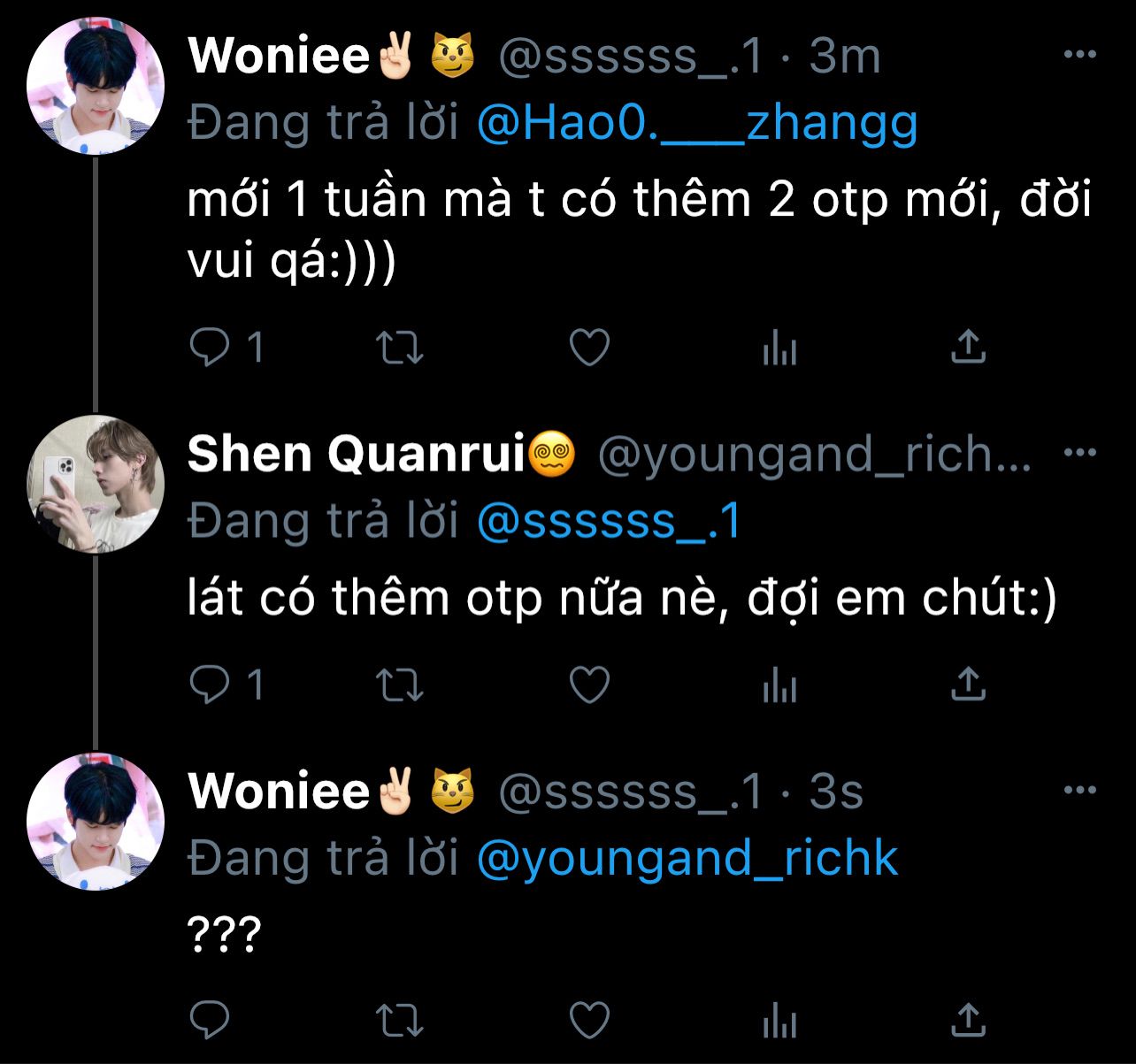Share the ??? tweet
Viewport: 1136px width, 1064px height.
[968, 1020]
